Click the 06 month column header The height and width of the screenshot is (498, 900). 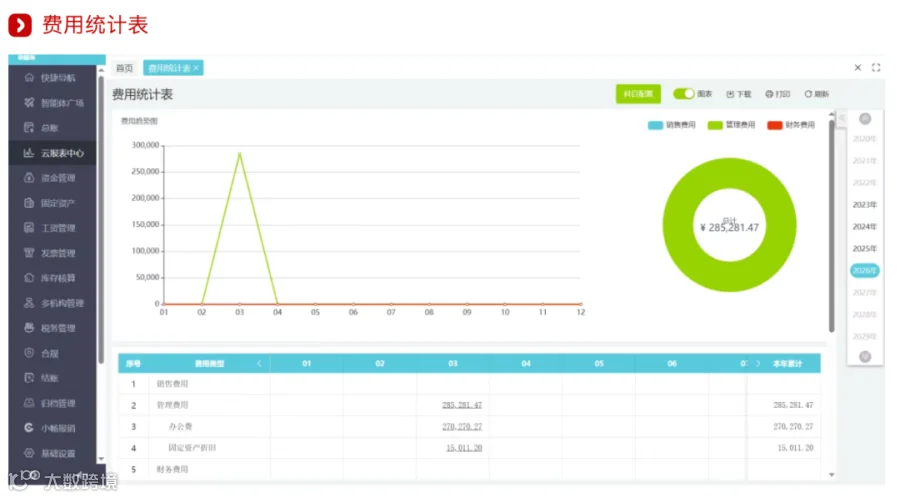coord(672,364)
